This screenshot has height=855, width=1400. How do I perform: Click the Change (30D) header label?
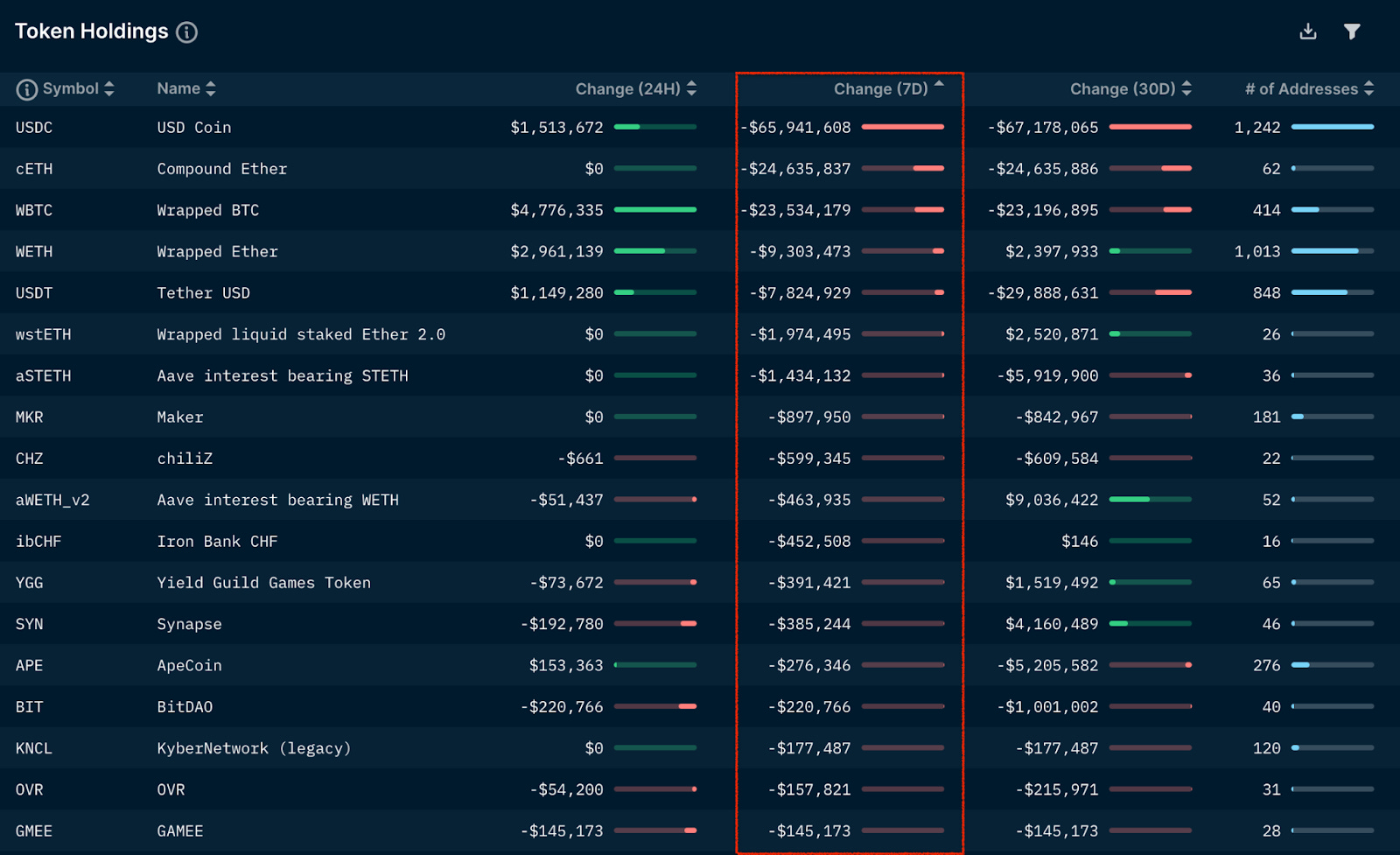1123,89
